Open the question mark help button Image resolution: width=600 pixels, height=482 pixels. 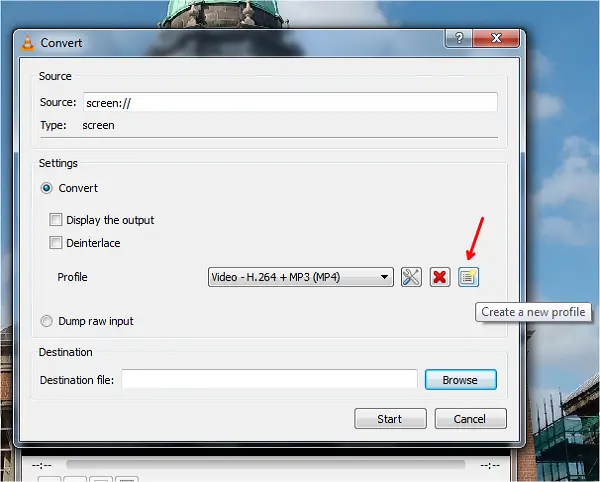coord(458,38)
